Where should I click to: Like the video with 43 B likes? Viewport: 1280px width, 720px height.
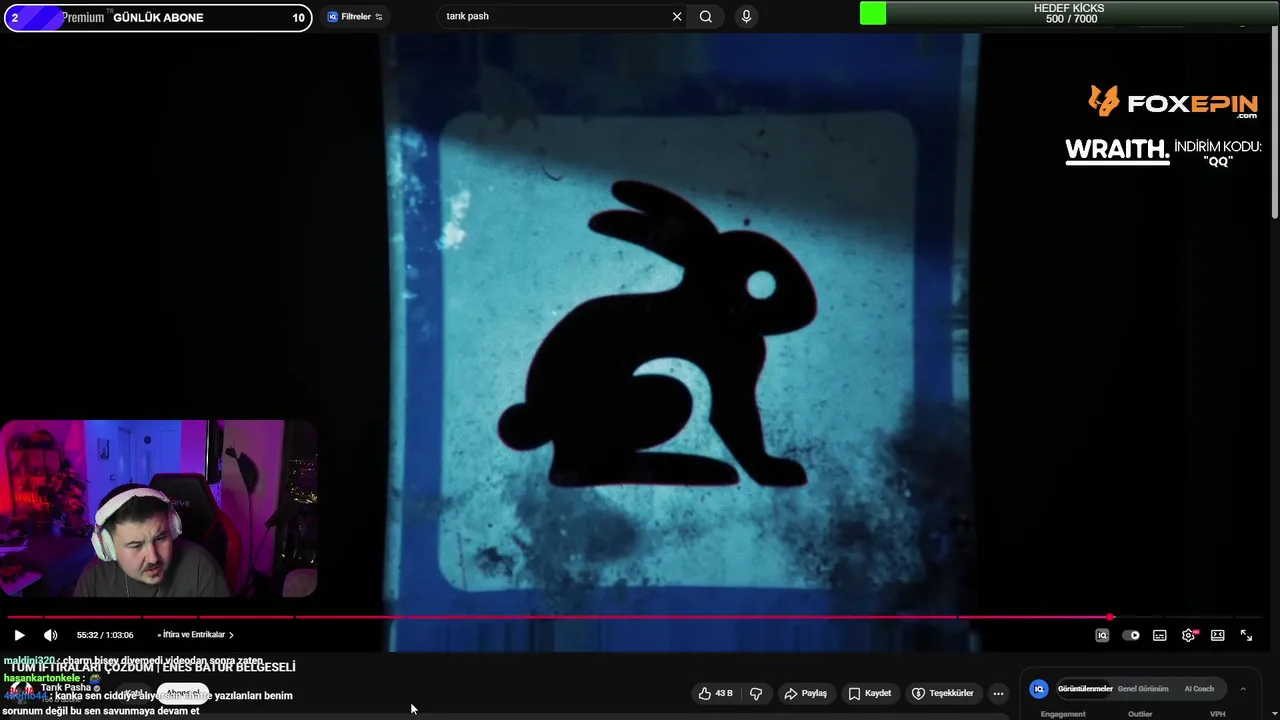(x=716, y=693)
